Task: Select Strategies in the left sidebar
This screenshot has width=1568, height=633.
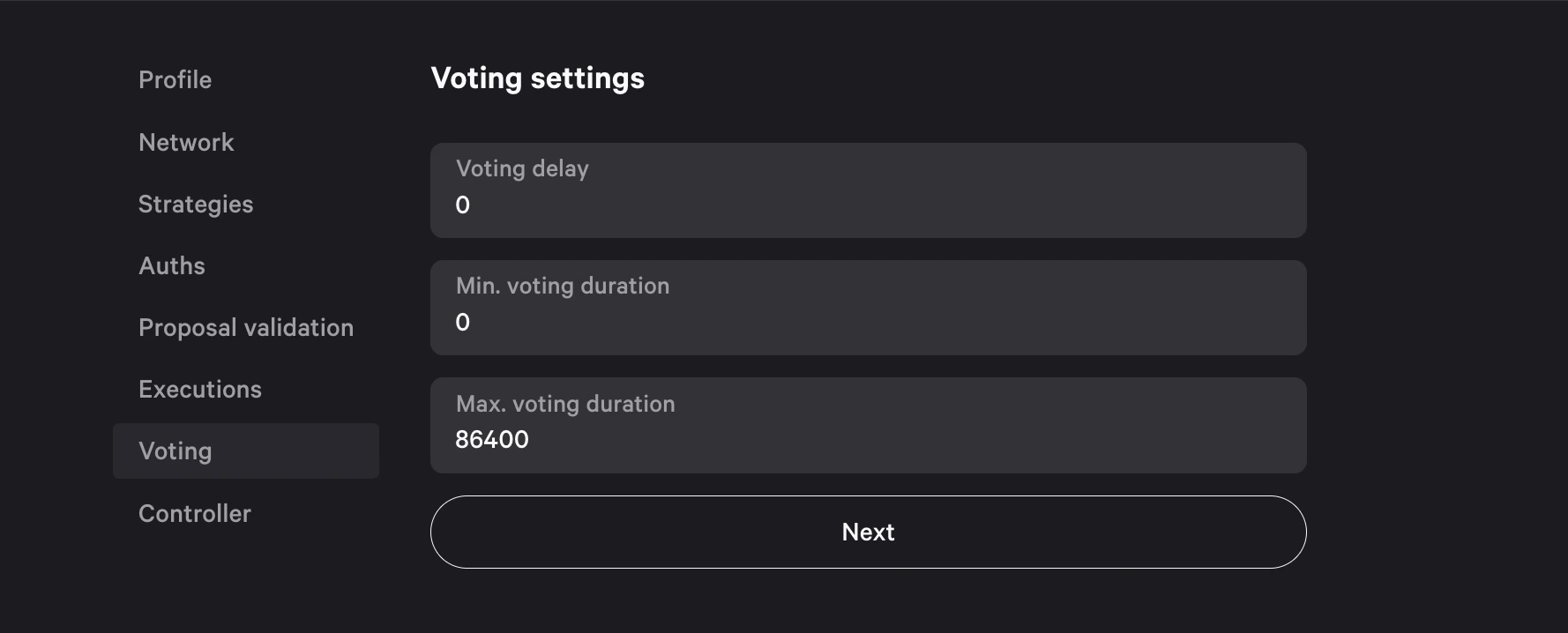Action: [x=196, y=205]
